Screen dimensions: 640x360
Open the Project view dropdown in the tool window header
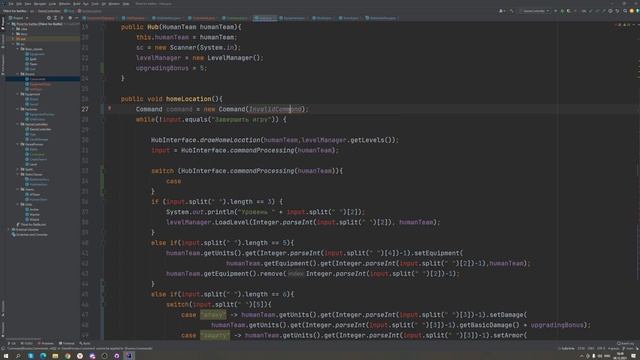click(19, 18)
